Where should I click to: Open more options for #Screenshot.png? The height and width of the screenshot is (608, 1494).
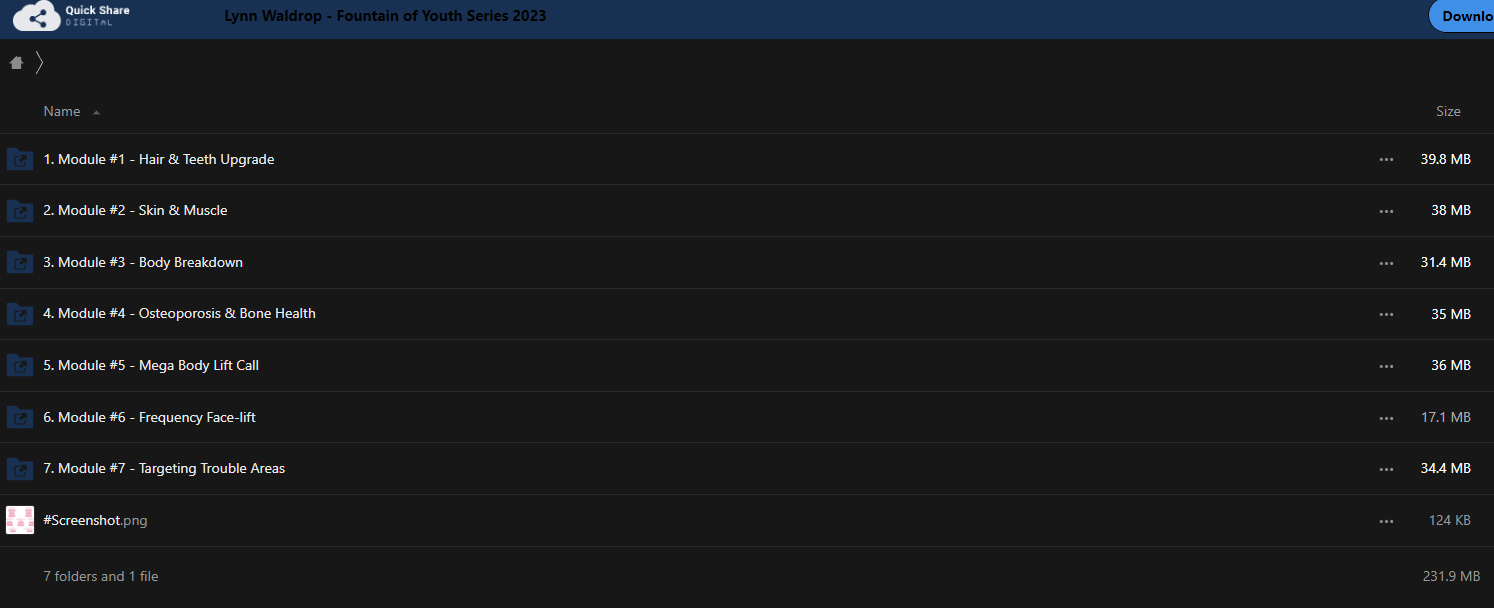click(x=1386, y=521)
